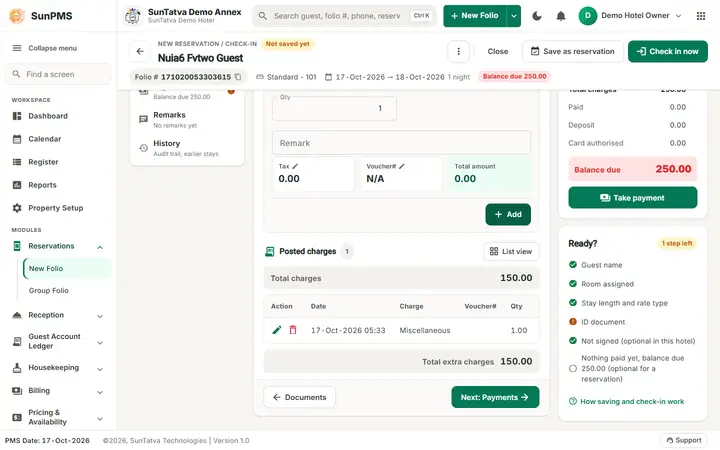Open Calendar from the workspace menu
This screenshot has height=450, width=720.
coord(58,139)
